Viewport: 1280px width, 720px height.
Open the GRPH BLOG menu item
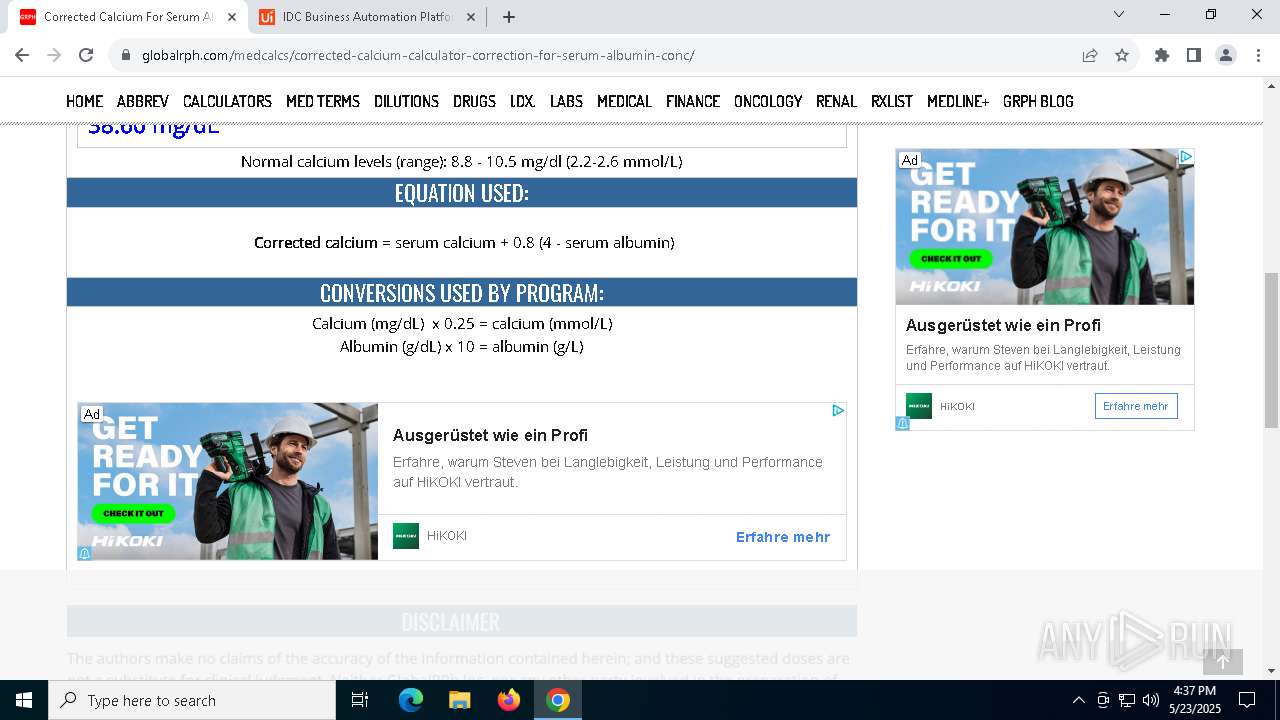click(x=1038, y=101)
